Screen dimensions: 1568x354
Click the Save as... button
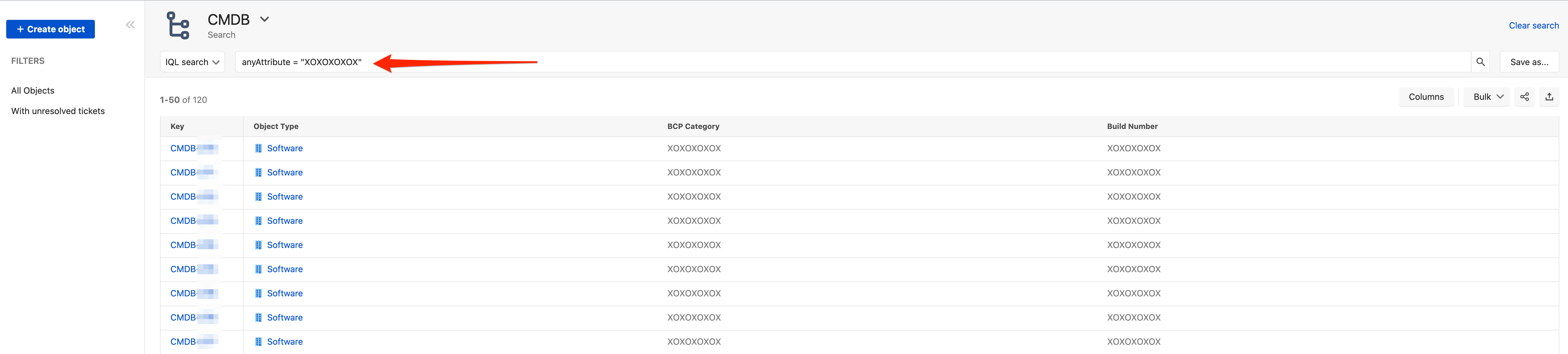tap(1528, 62)
